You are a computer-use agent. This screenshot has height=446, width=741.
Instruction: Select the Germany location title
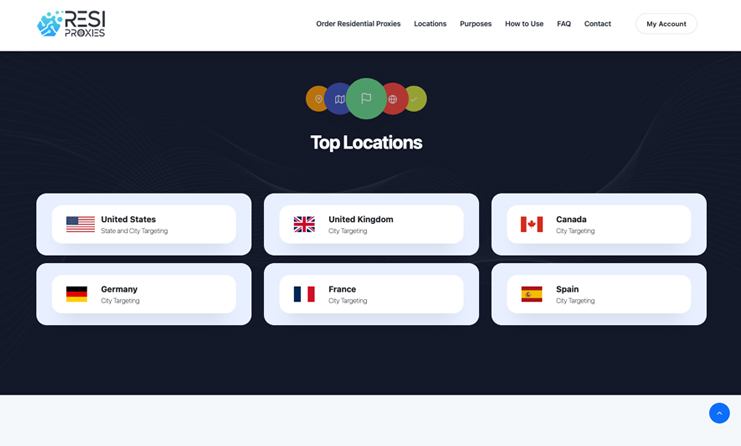pyautogui.click(x=119, y=289)
